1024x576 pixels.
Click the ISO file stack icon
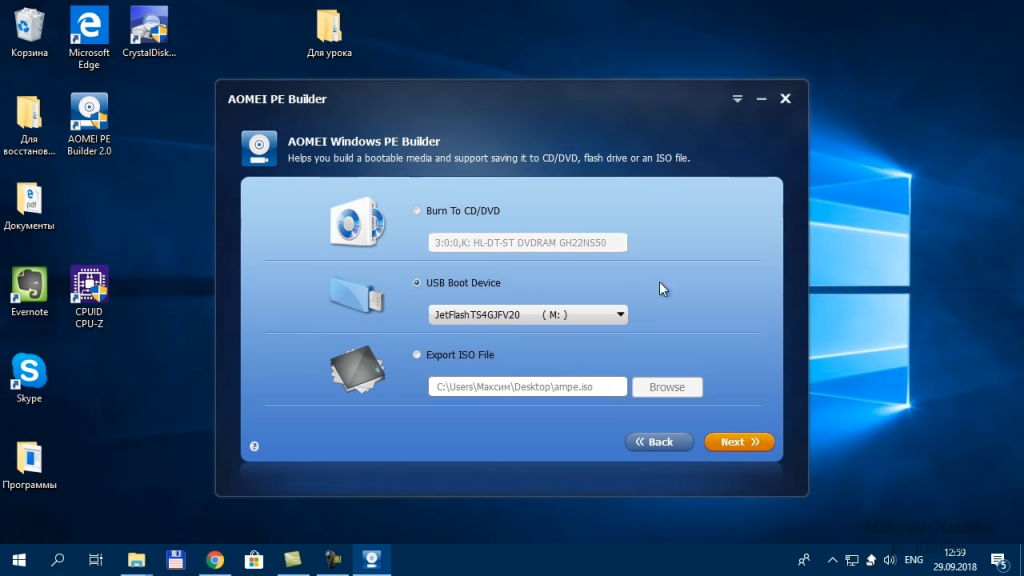(357, 369)
